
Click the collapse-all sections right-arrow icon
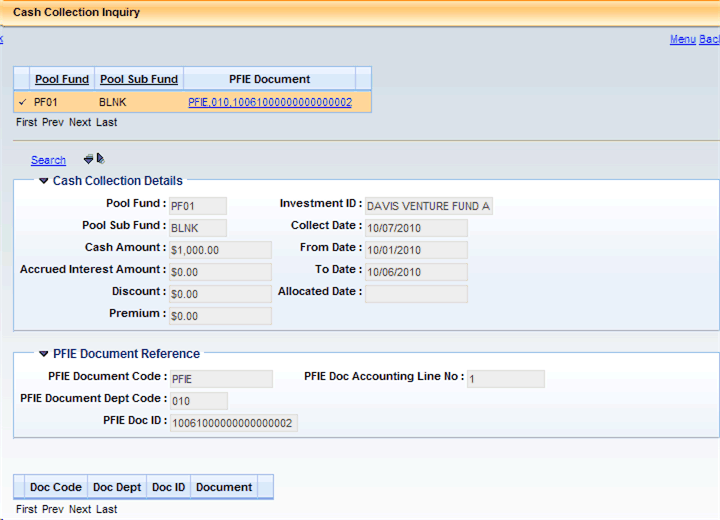pyautogui.click(x=101, y=158)
